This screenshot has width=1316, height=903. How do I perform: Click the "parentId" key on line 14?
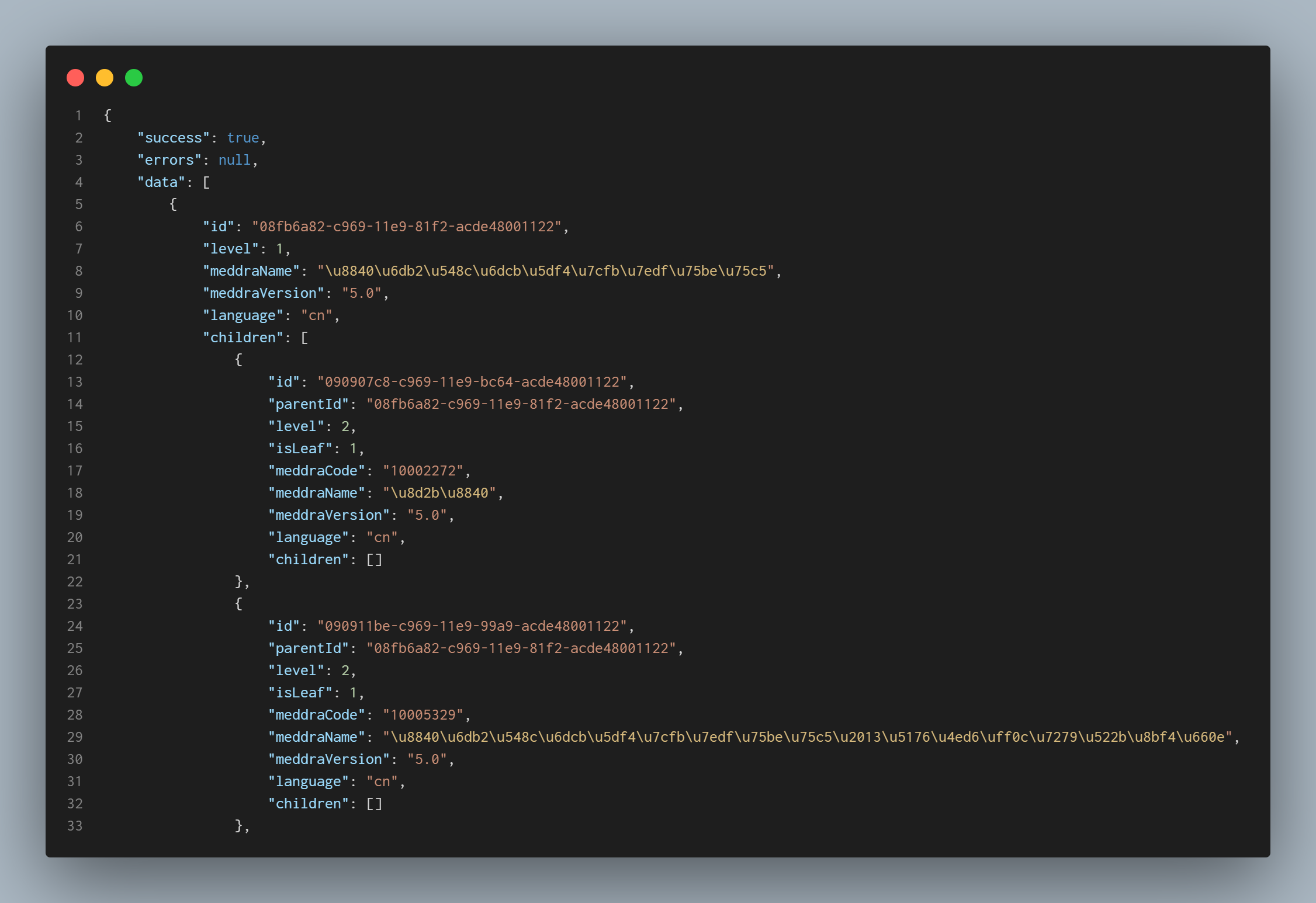point(309,404)
